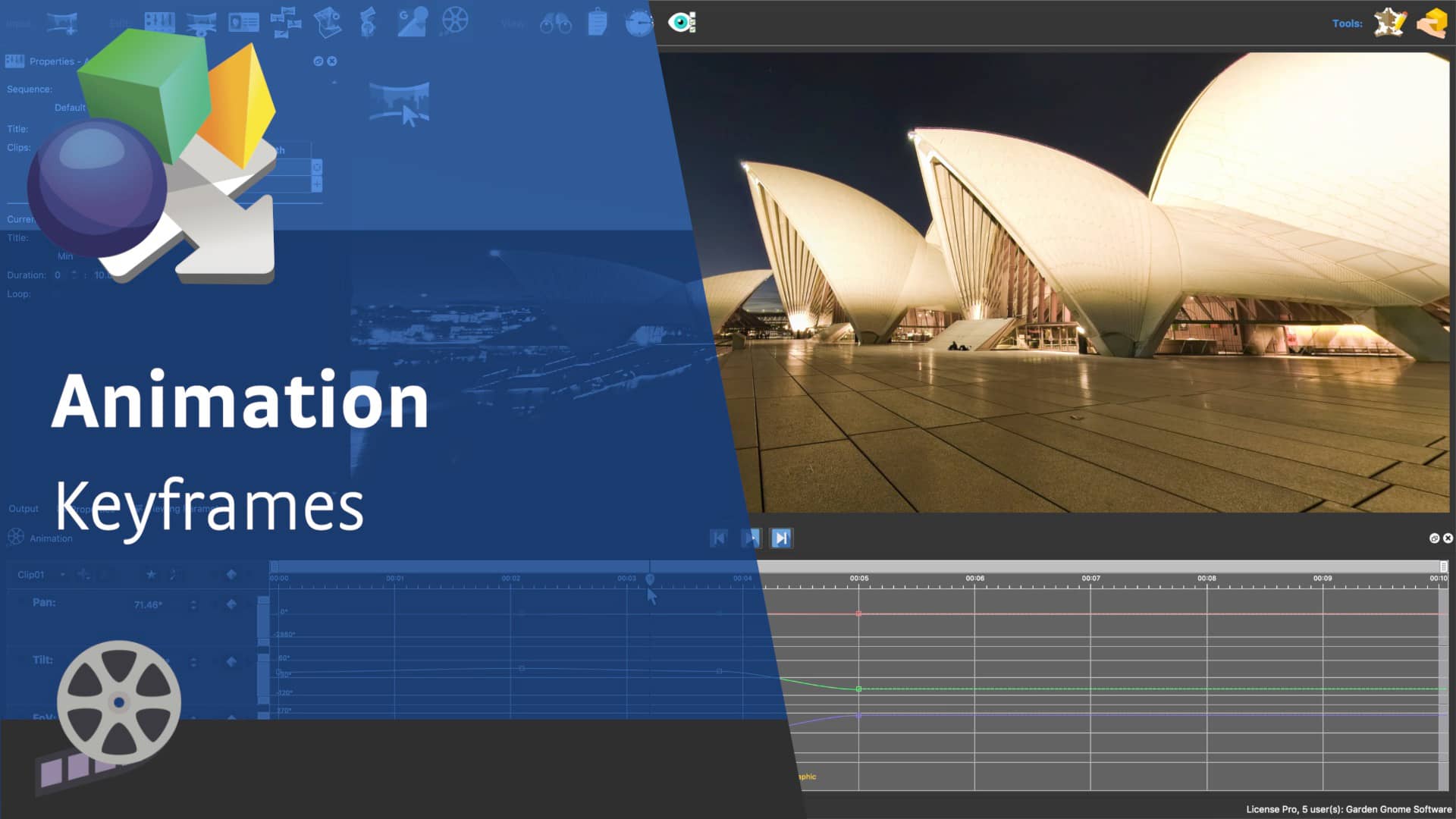This screenshot has width=1456, height=819.
Task: Open the Animation editor film reel icon
Action: 455,23
